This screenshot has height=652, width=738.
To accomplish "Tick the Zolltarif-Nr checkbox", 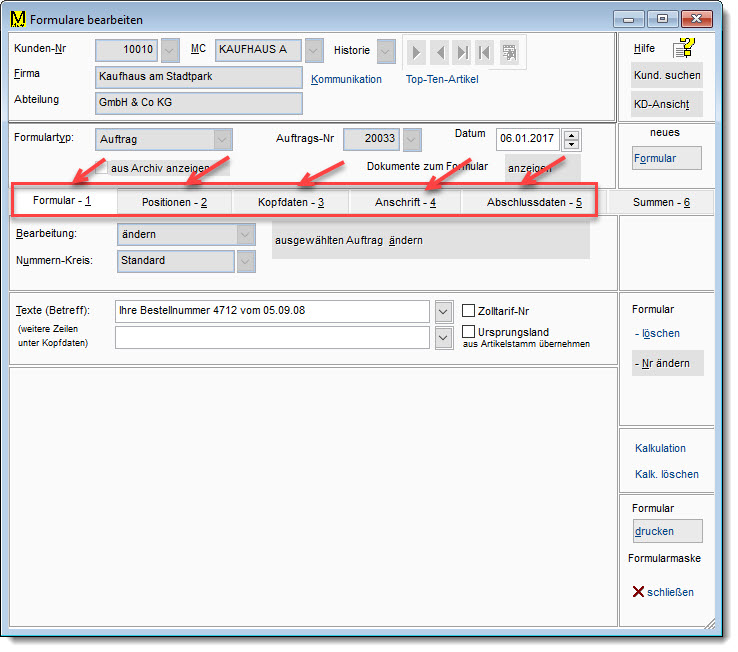I will pos(470,311).
